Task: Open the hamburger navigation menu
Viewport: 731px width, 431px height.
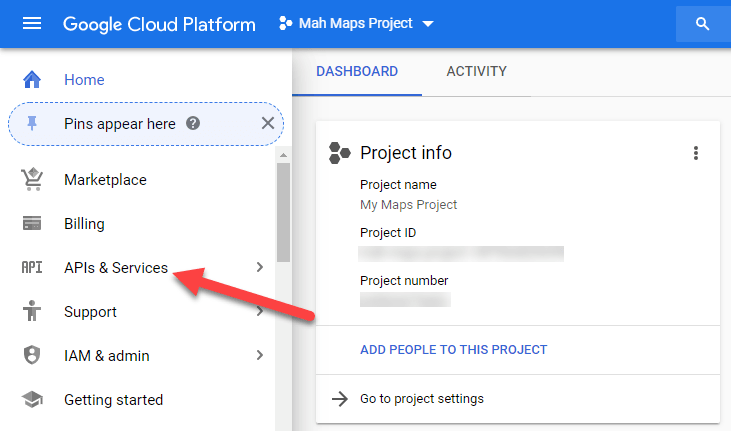Action: click(32, 24)
